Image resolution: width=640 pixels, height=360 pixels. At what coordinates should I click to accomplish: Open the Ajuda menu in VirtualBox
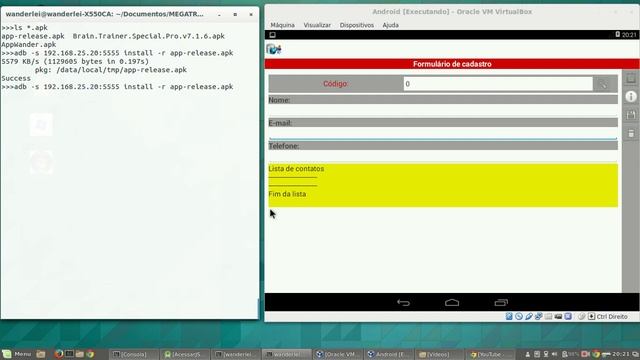(x=390, y=25)
